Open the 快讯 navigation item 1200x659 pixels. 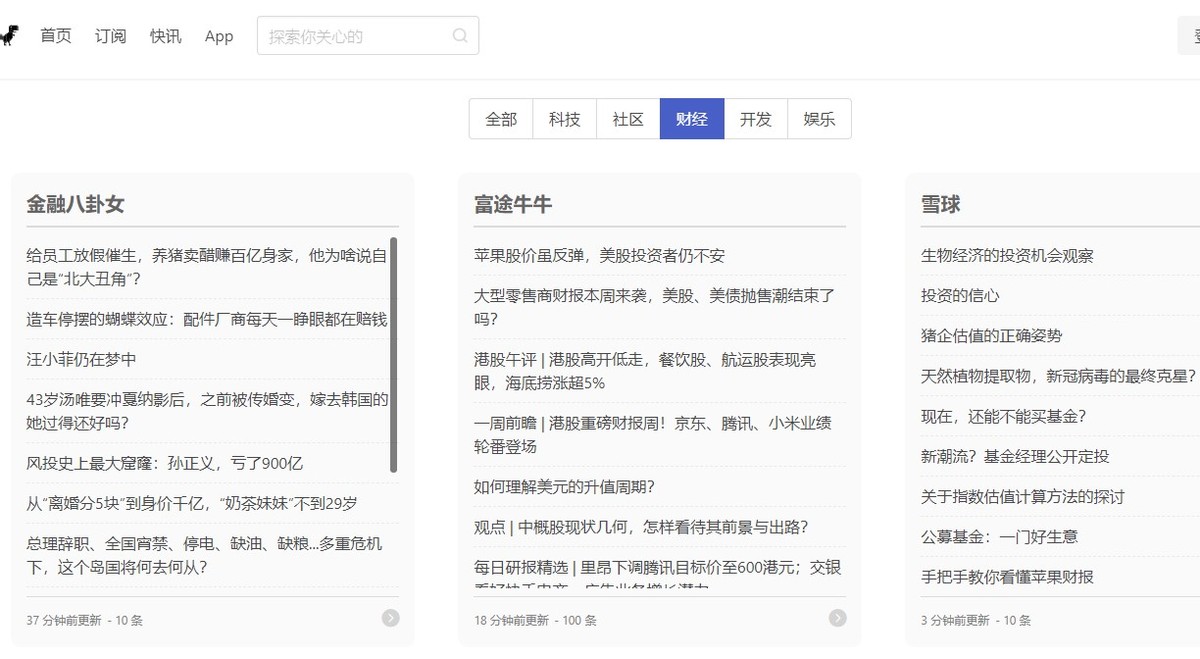click(166, 36)
